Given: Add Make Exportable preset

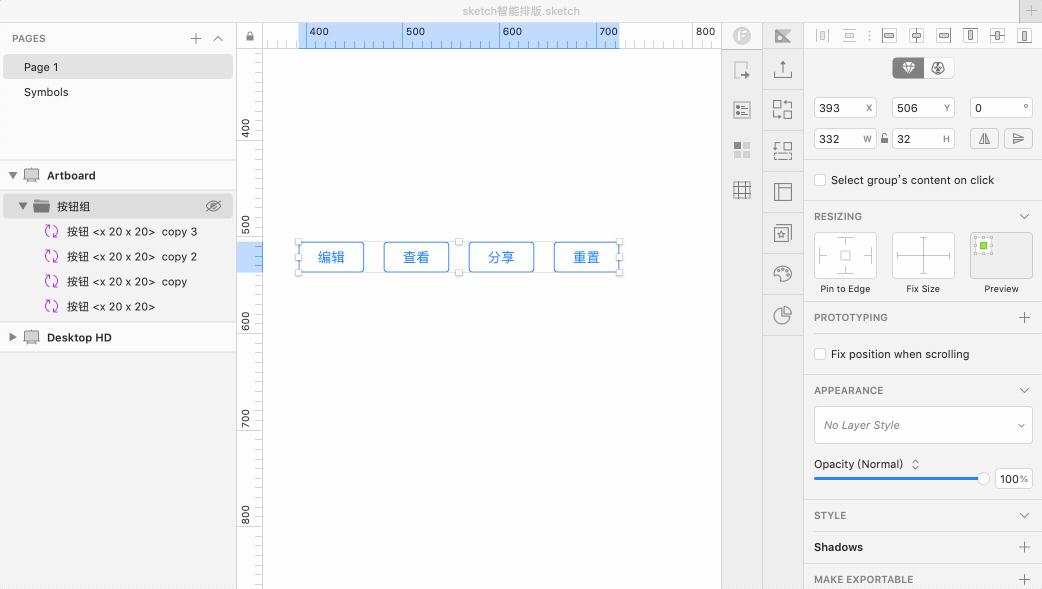Looking at the screenshot, I should coord(1024,580).
